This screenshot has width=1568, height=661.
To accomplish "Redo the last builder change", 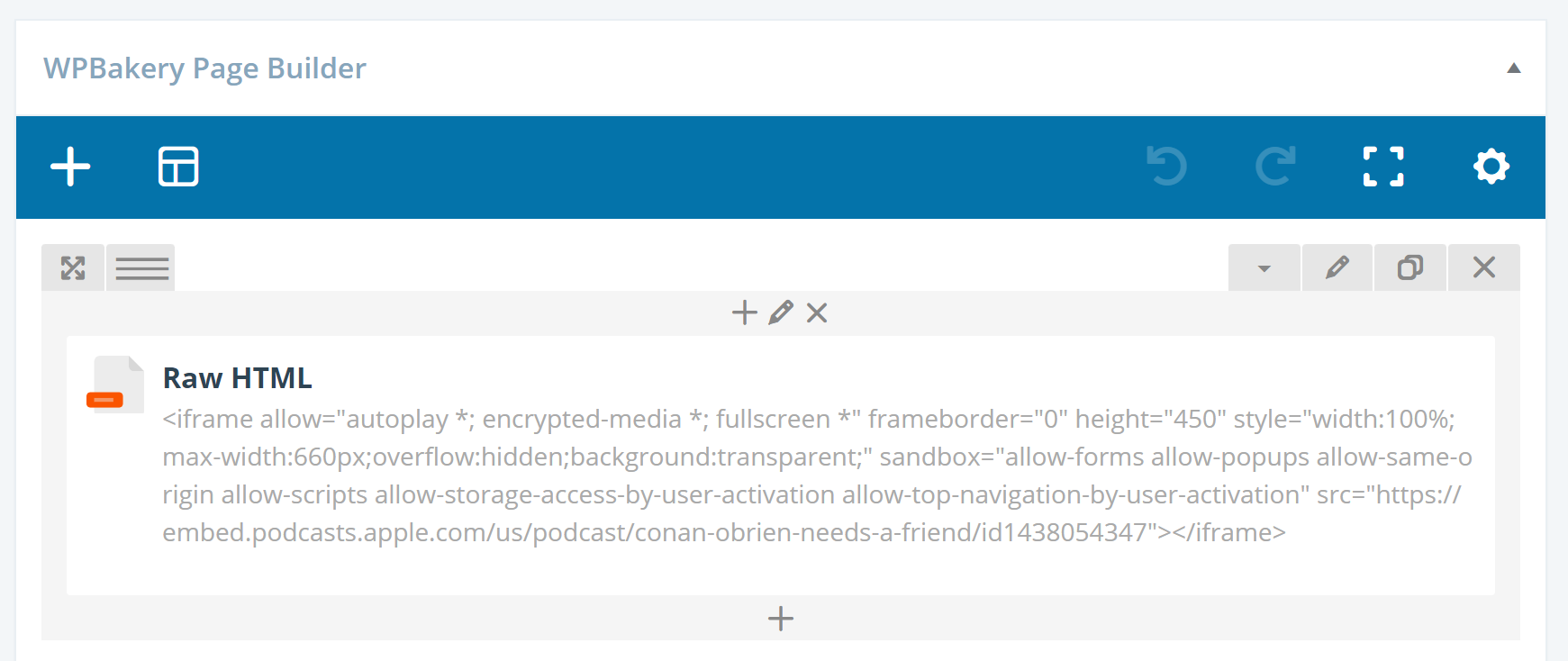I will (x=1275, y=167).
